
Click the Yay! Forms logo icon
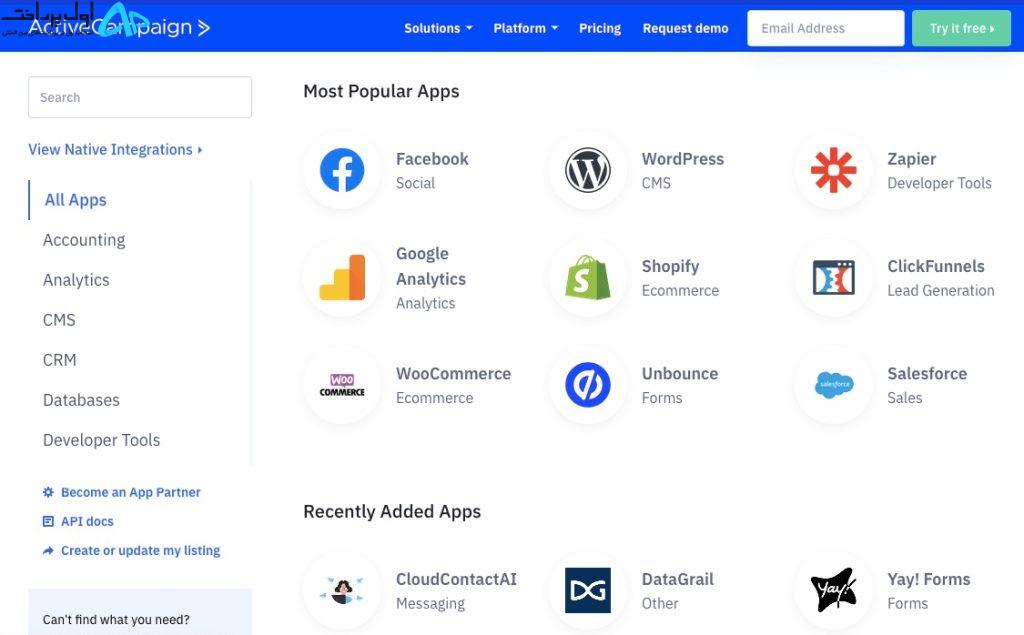(833, 590)
